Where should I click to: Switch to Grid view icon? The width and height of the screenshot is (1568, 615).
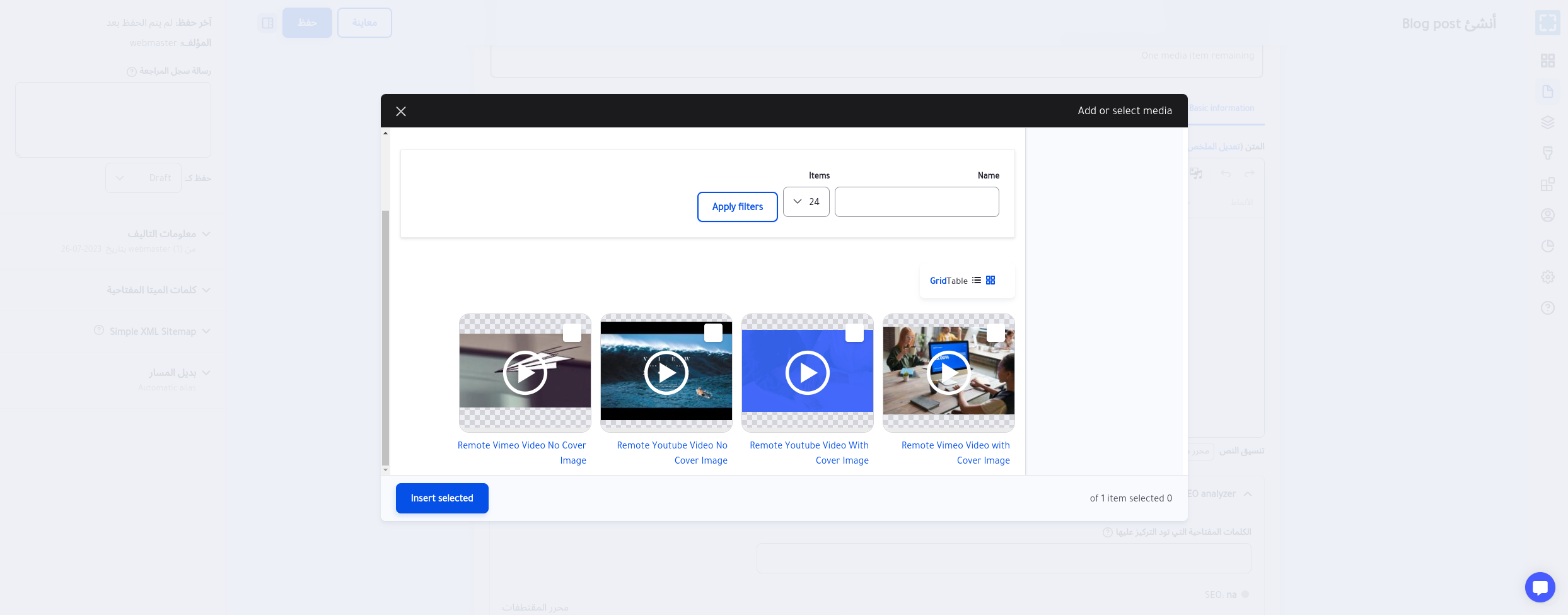click(990, 280)
